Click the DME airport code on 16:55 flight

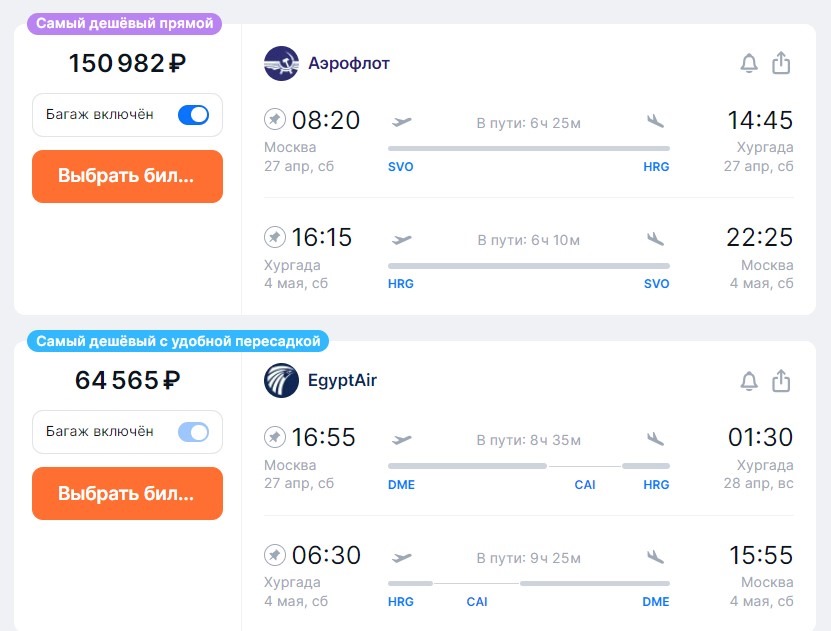(401, 485)
